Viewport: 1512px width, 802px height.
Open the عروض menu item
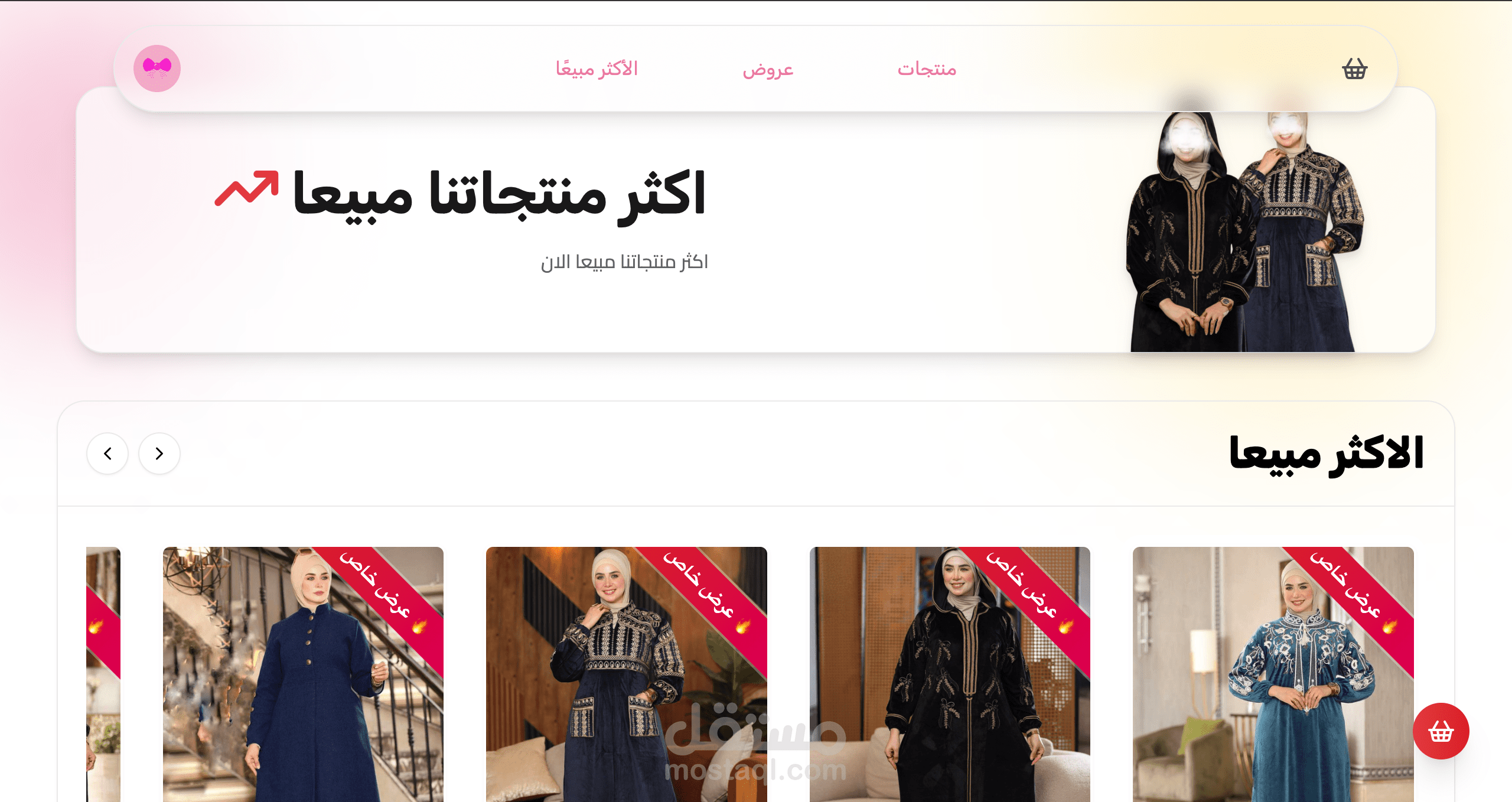tap(768, 69)
